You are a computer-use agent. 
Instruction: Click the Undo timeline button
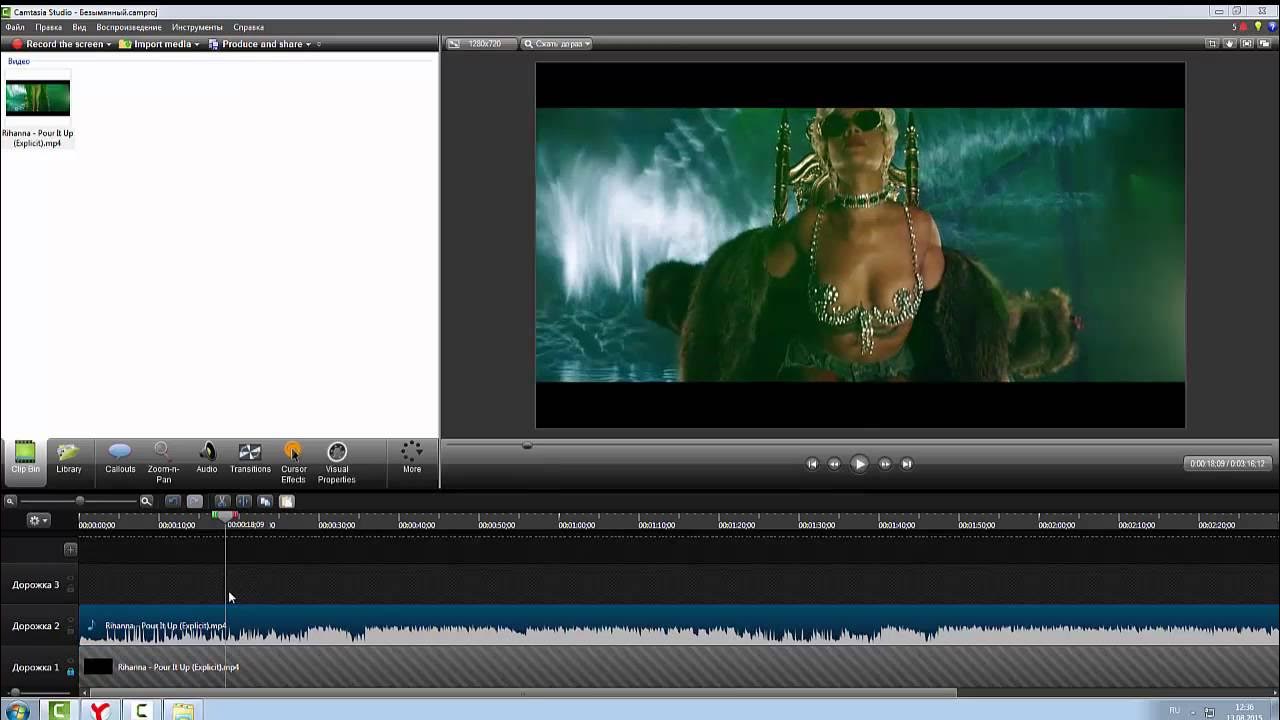coord(172,501)
